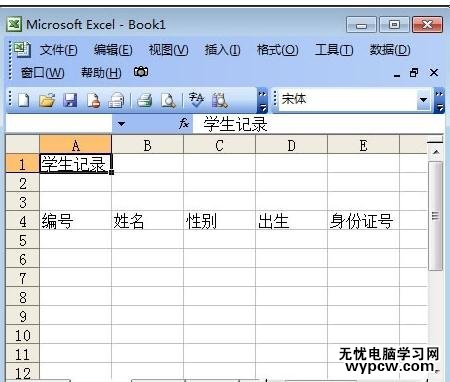Select row 7 header
450x382 pixels.
(x=22, y=278)
